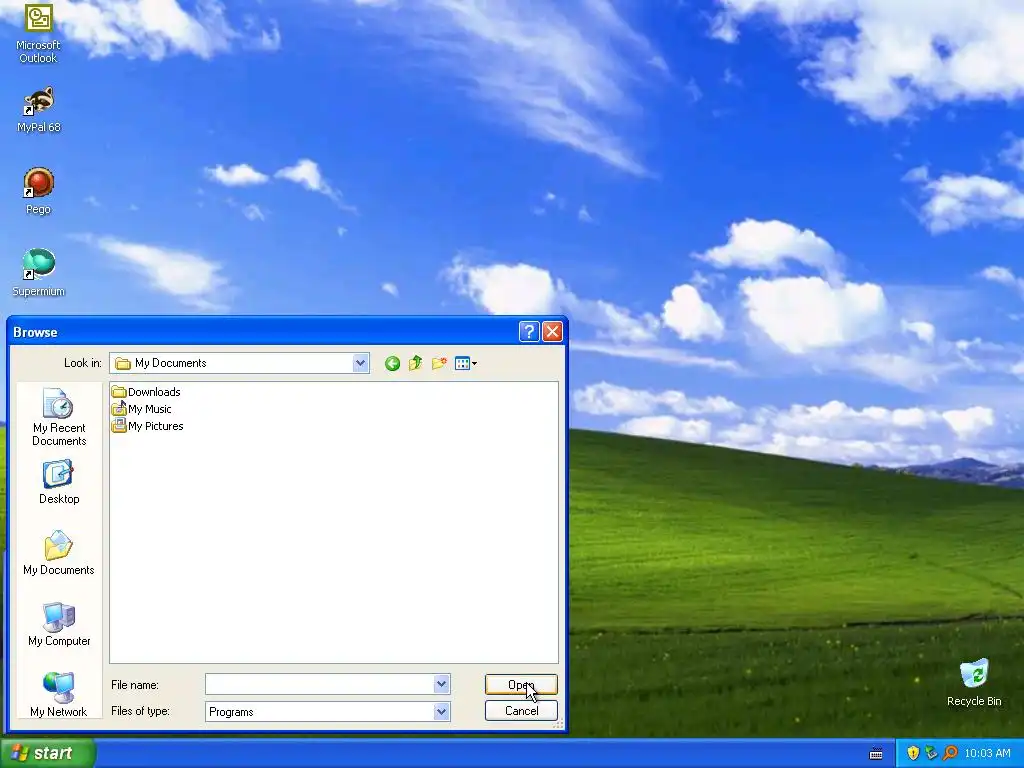Select the Downloads folder icon
Viewport: 1024px width, 768px height.
point(118,392)
